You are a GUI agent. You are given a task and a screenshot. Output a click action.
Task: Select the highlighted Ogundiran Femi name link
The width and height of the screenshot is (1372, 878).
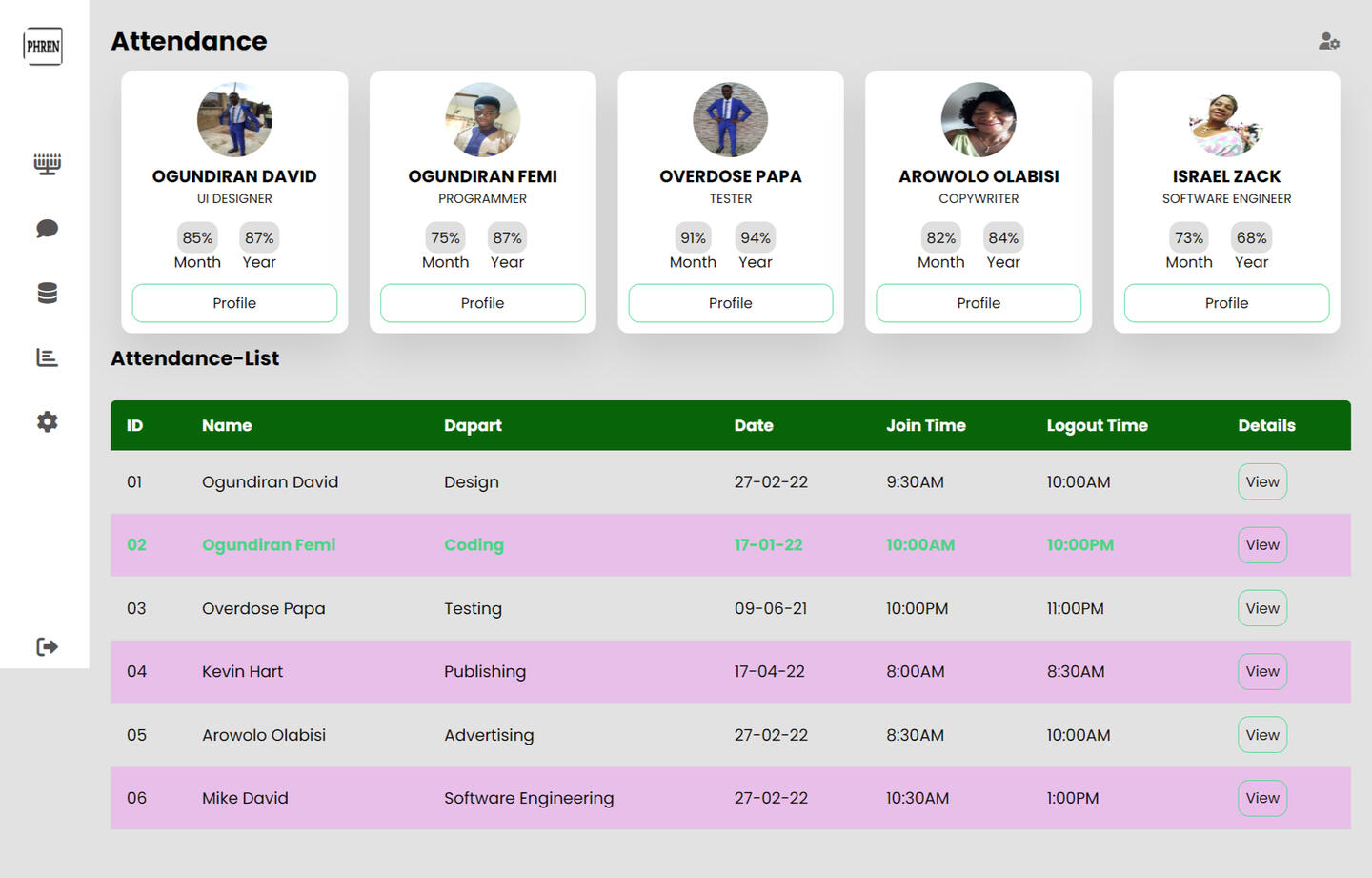tap(269, 545)
